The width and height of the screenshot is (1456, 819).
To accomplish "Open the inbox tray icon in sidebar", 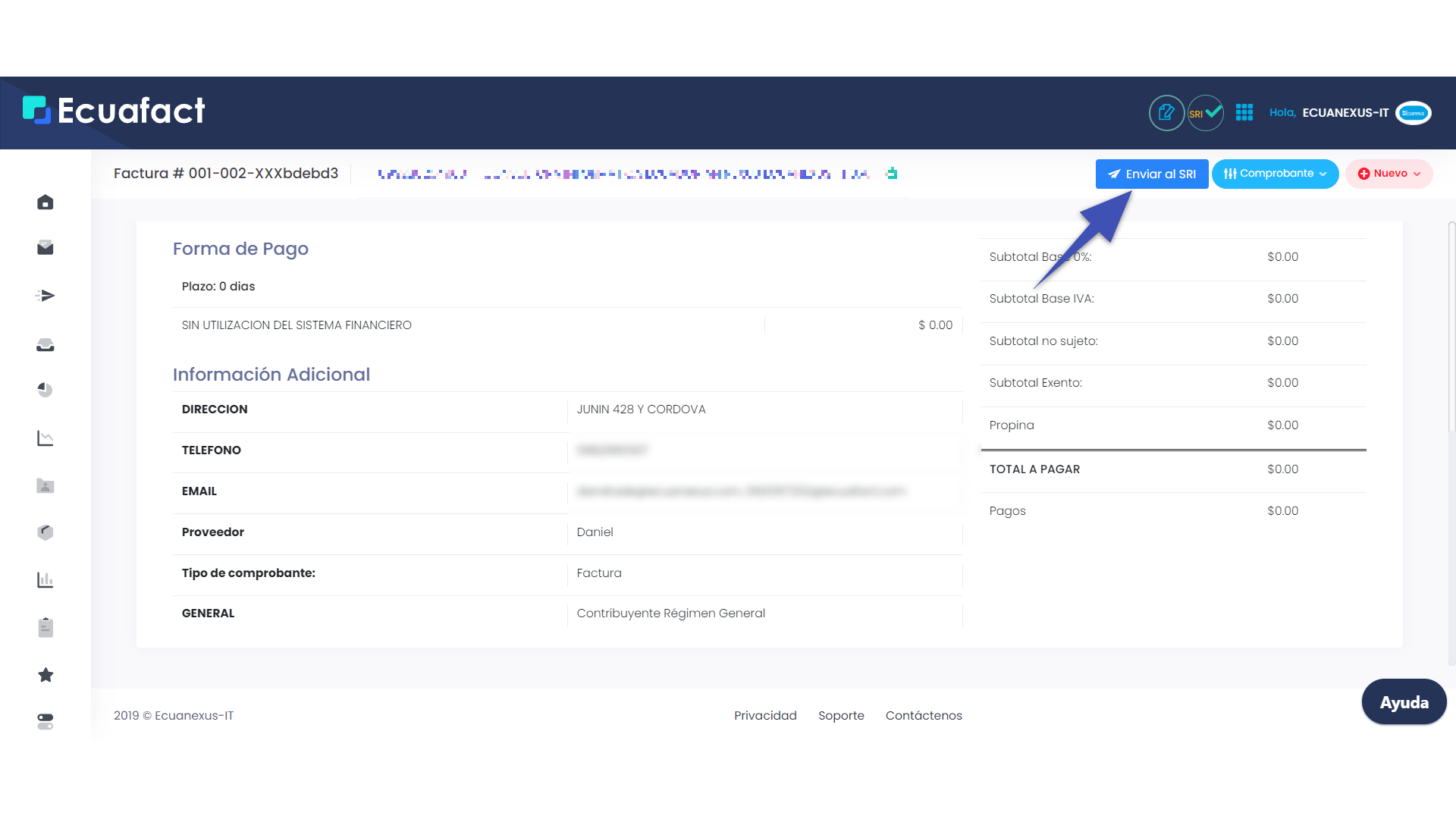I will (x=45, y=345).
